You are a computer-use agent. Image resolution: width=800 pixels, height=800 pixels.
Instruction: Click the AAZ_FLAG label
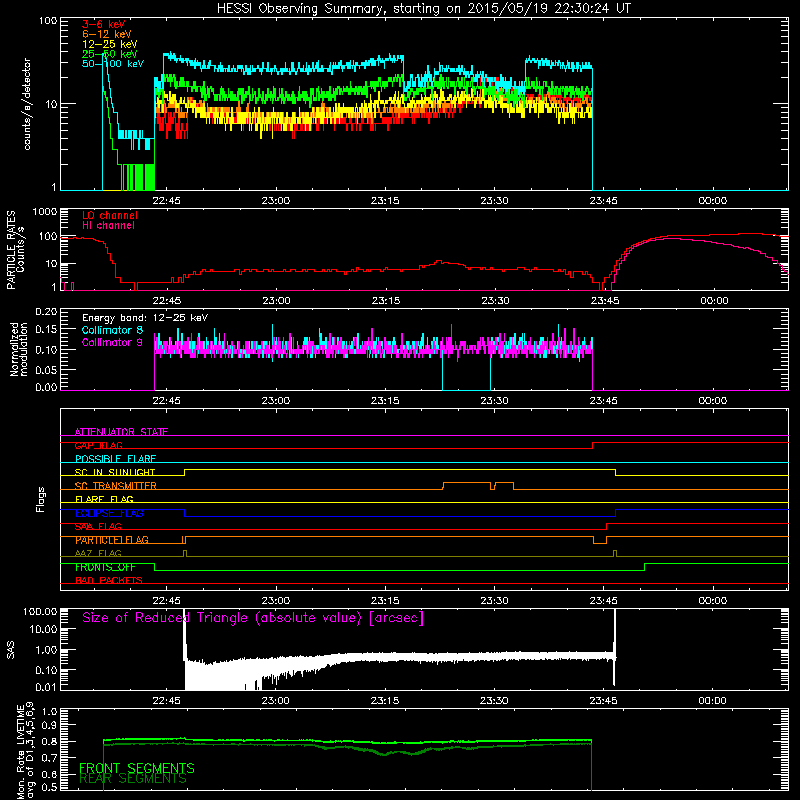[x=98, y=554]
